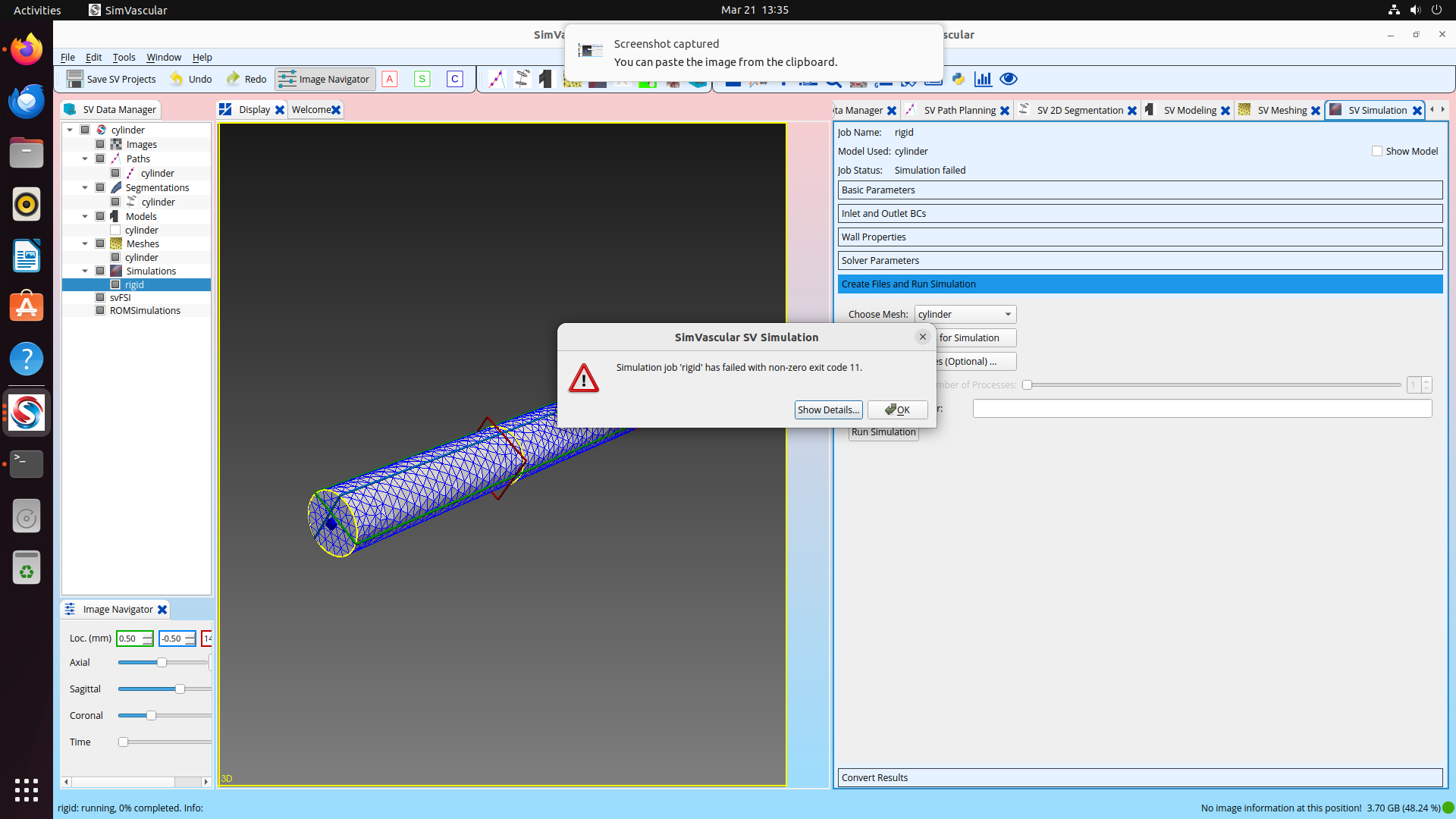Switch to the SV Meshing tab

(x=1282, y=111)
